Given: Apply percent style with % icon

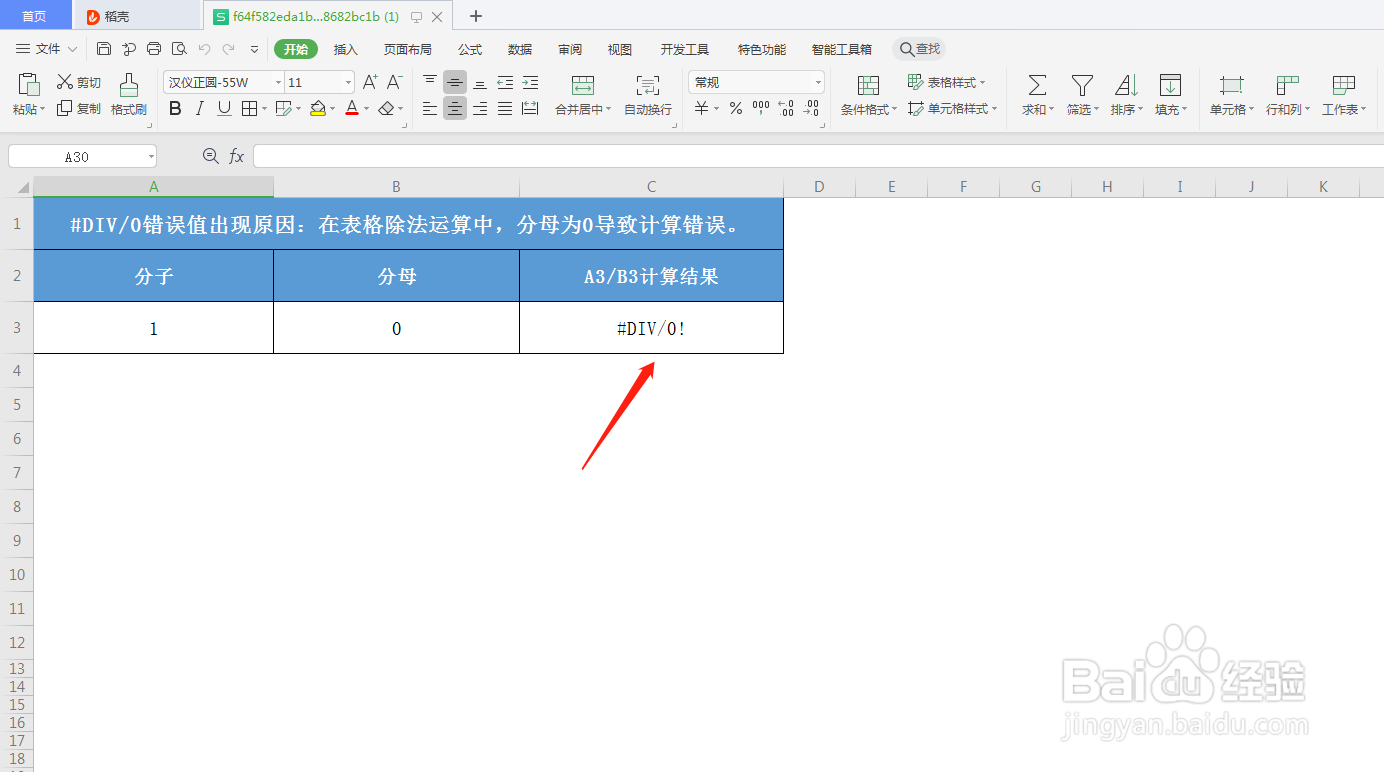Looking at the screenshot, I should click(x=735, y=108).
